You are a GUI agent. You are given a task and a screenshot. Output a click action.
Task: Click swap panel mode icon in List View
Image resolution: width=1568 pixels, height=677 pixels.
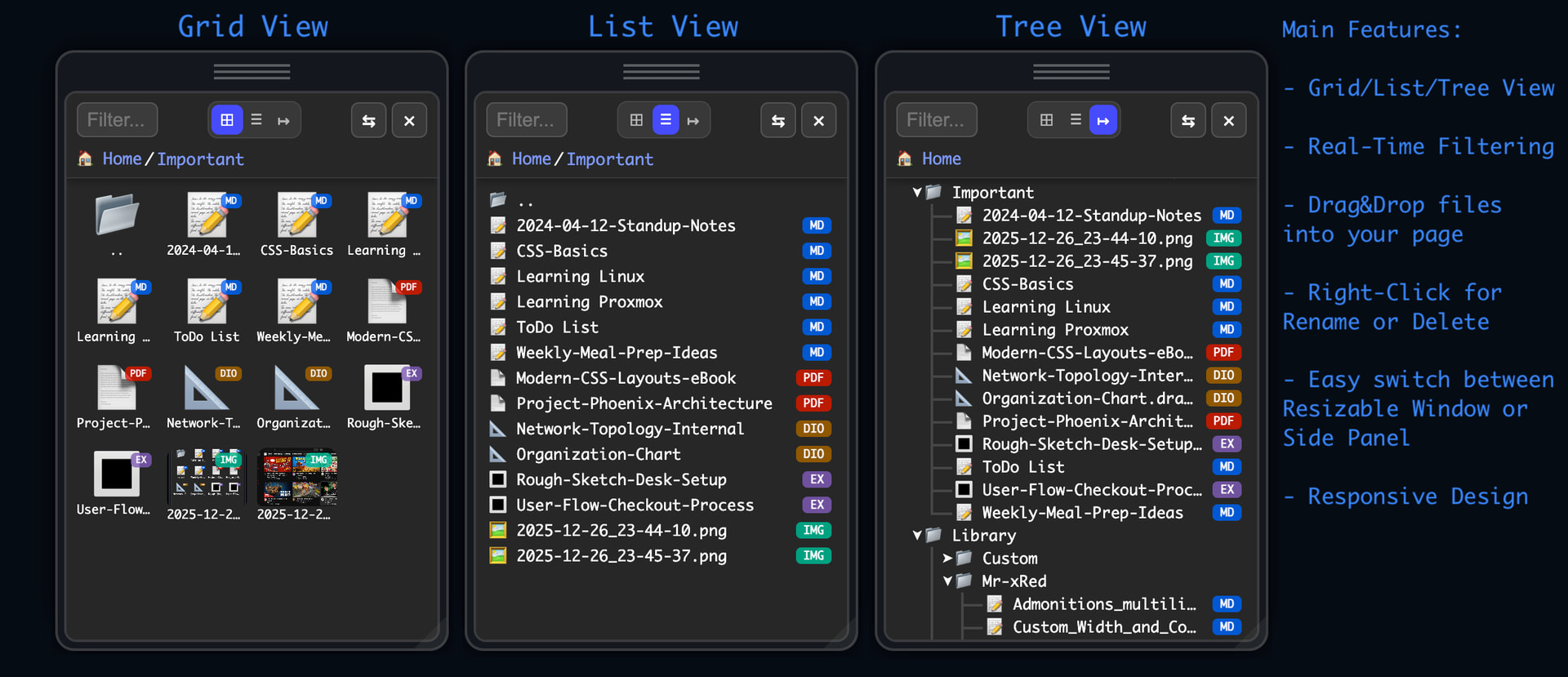click(x=777, y=121)
